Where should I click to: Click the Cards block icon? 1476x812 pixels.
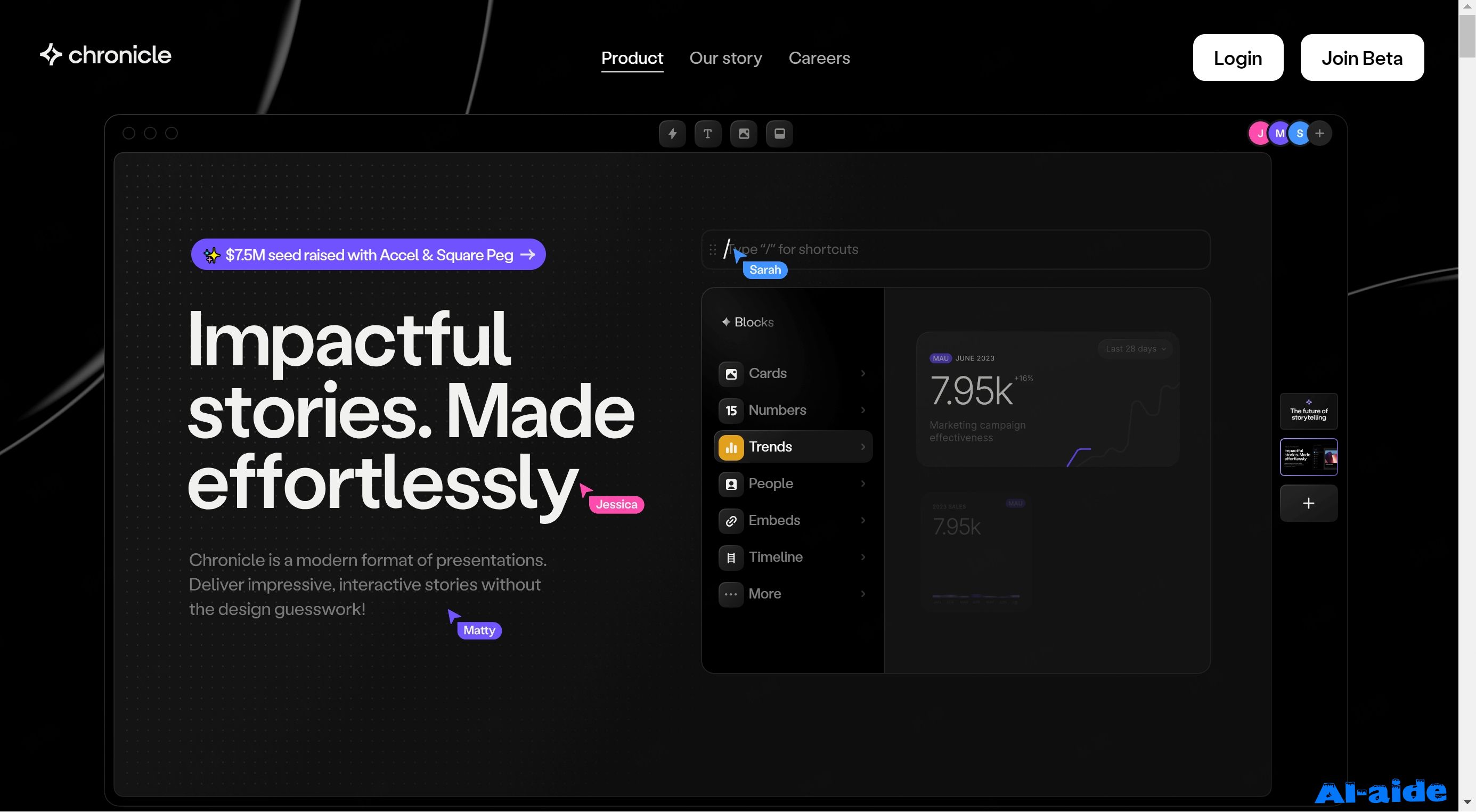tap(731, 374)
